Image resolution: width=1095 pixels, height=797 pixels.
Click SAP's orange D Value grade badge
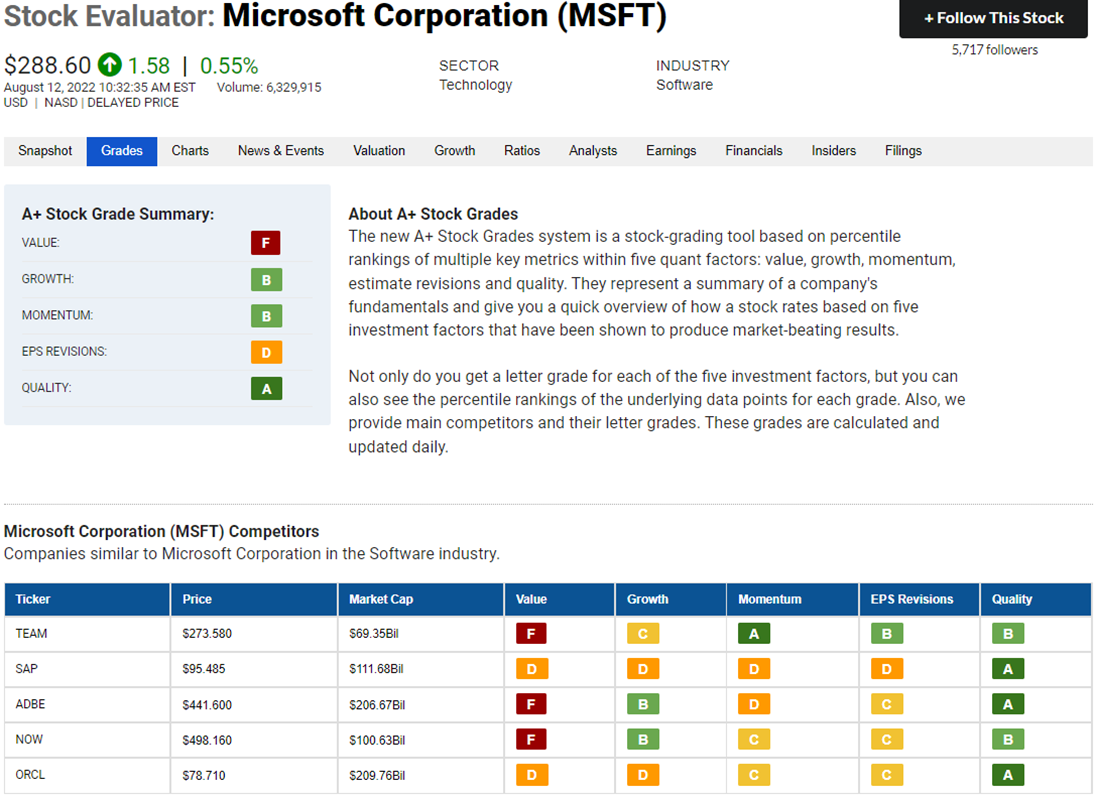pyautogui.click(x=532, y=669)
